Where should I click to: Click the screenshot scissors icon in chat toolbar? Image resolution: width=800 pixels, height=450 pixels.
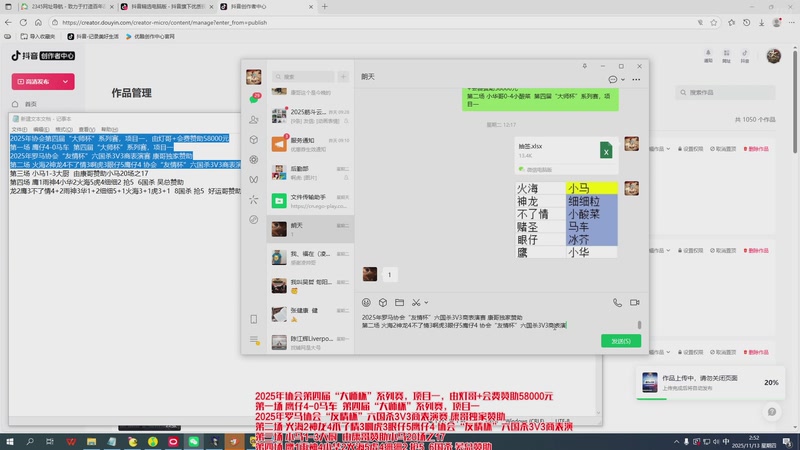416,303
